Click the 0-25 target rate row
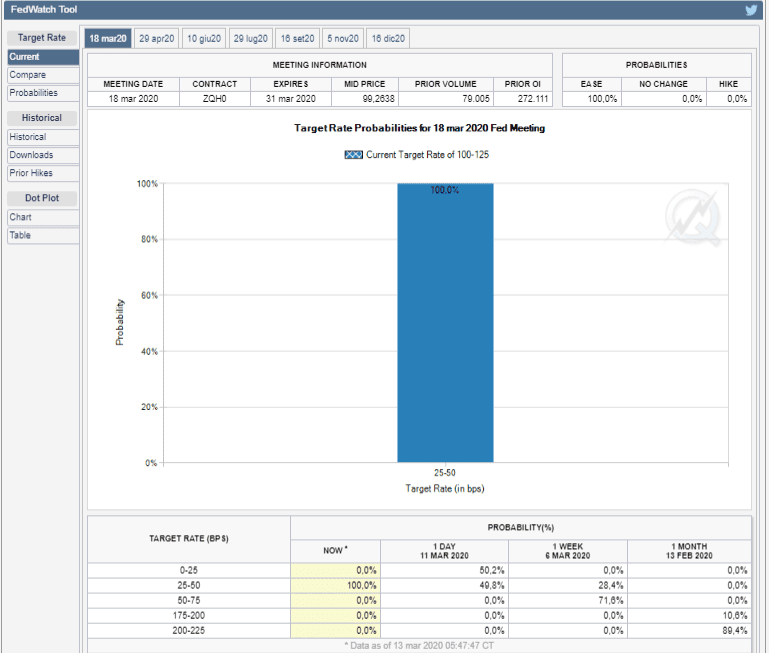 coord(419,571)
